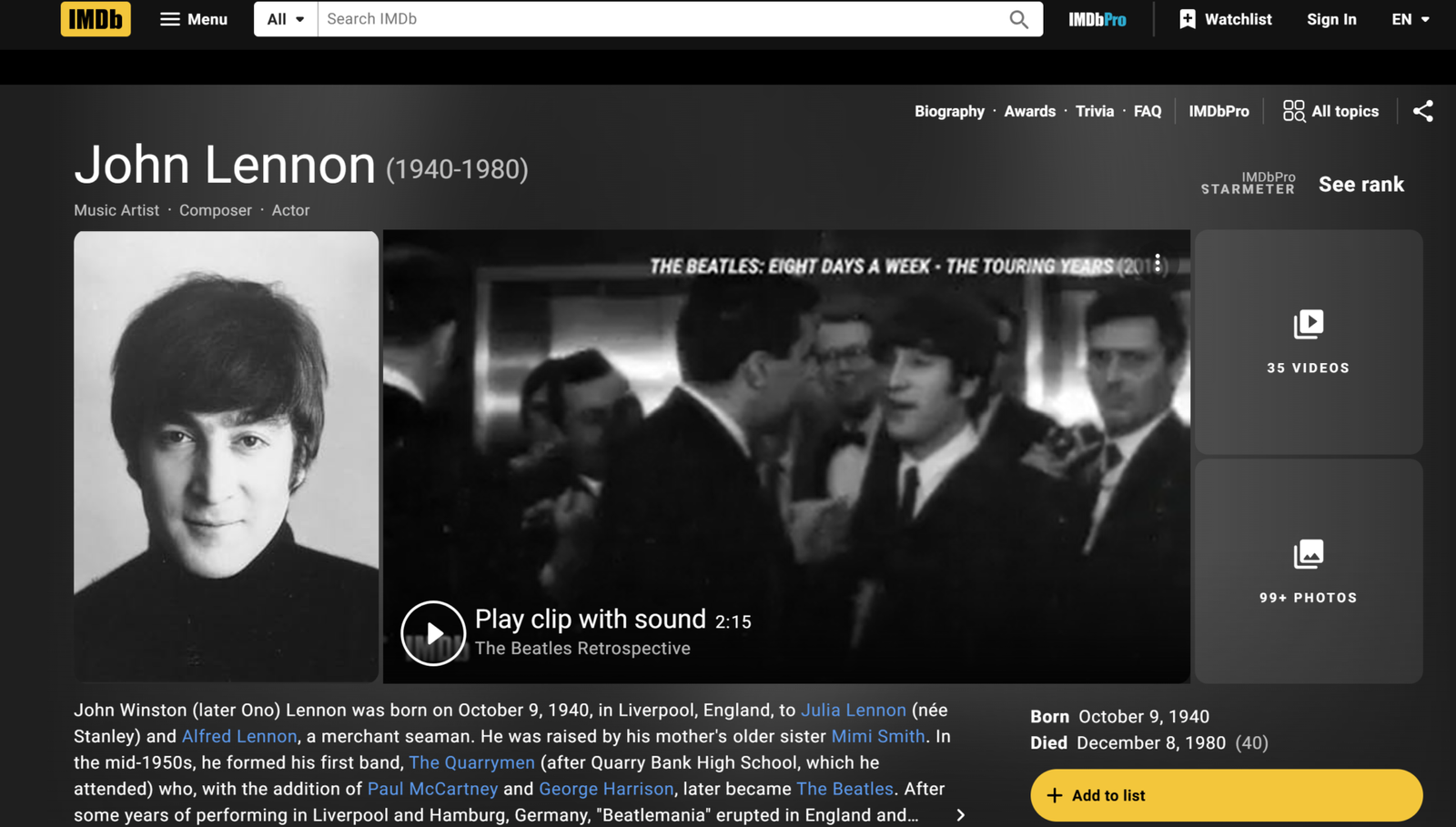
Task: Click See rank on STARmeter
Action: pyautogui.click(x=1360, y=185)
